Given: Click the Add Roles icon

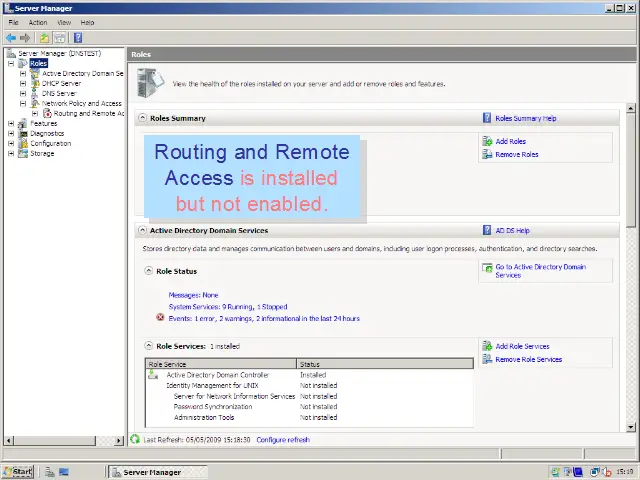Looking at the screenshot, I should (x=487, y=141).
